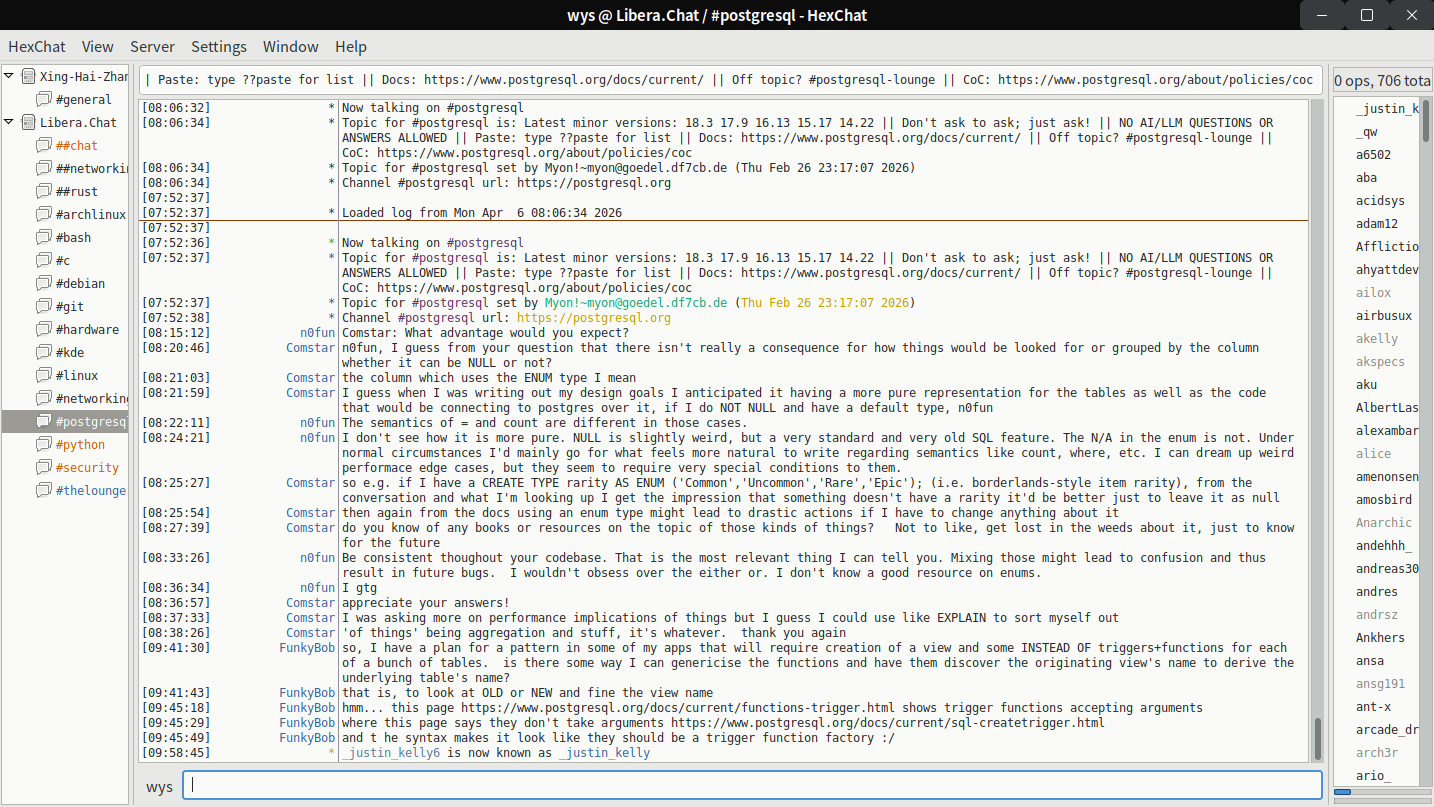Click the Xing-Hai-Zhan server icon
This screenshot has width=1434, height=807.
(x=28, y=76)
